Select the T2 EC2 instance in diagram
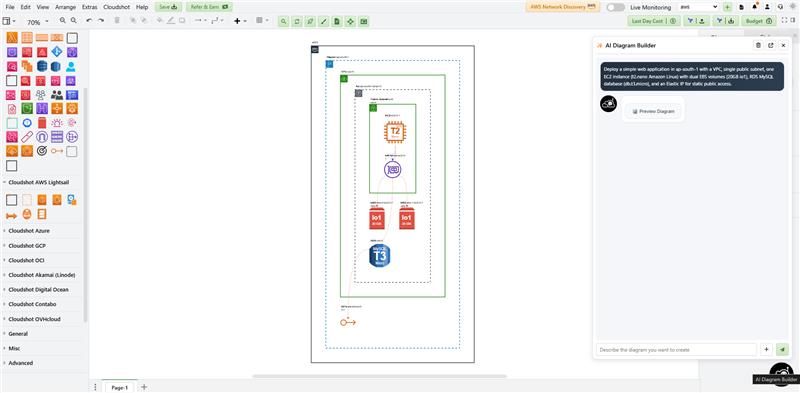Viewport: 800px width, 393px height. pos(394,132)
